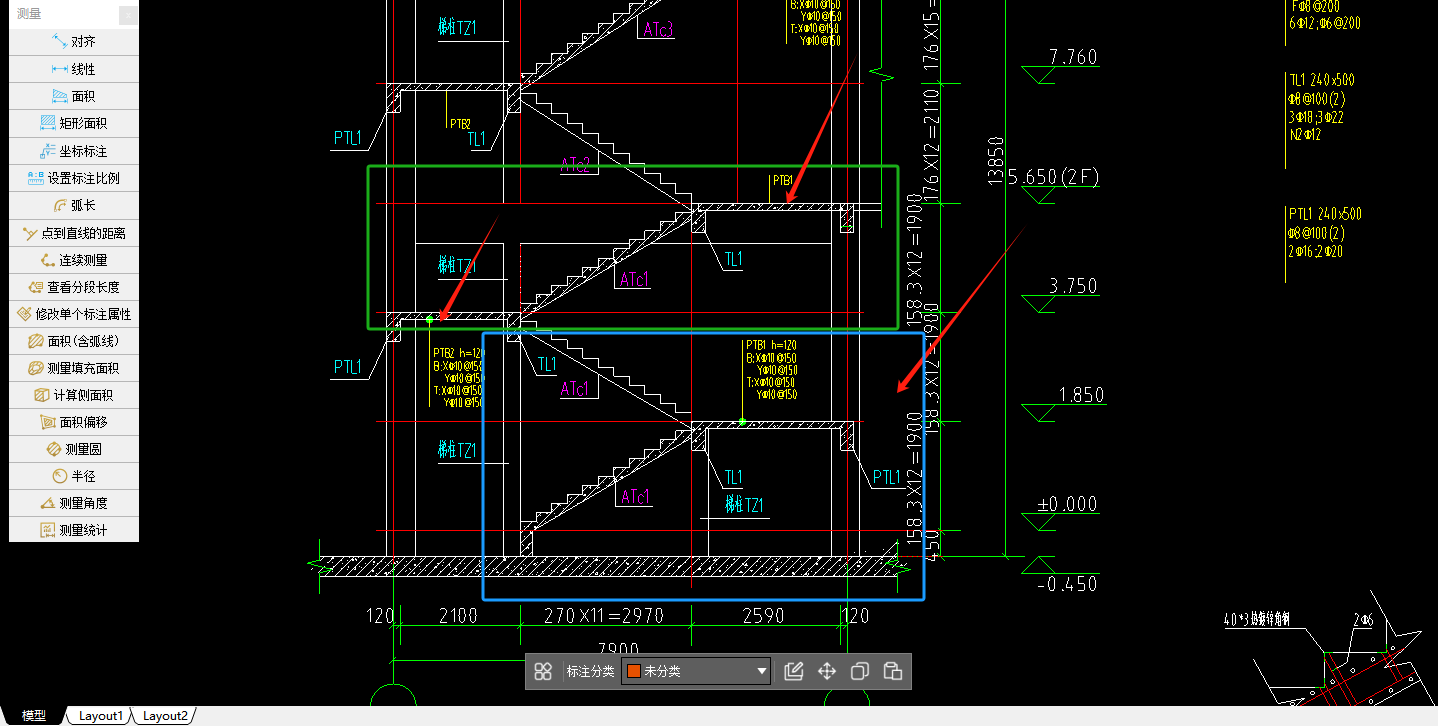
Task: Click the 2590 horizontal dimension text
Action: (x=762, y=616)
